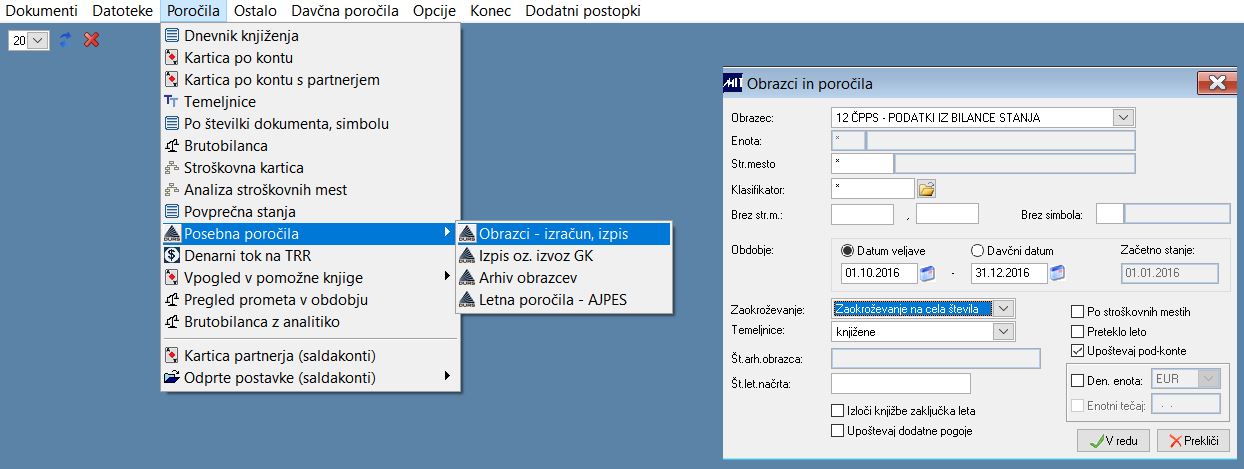Click the Št.let.načrta input field
Viewport: 1244px width, 469px height.
(x=901, y=384)
